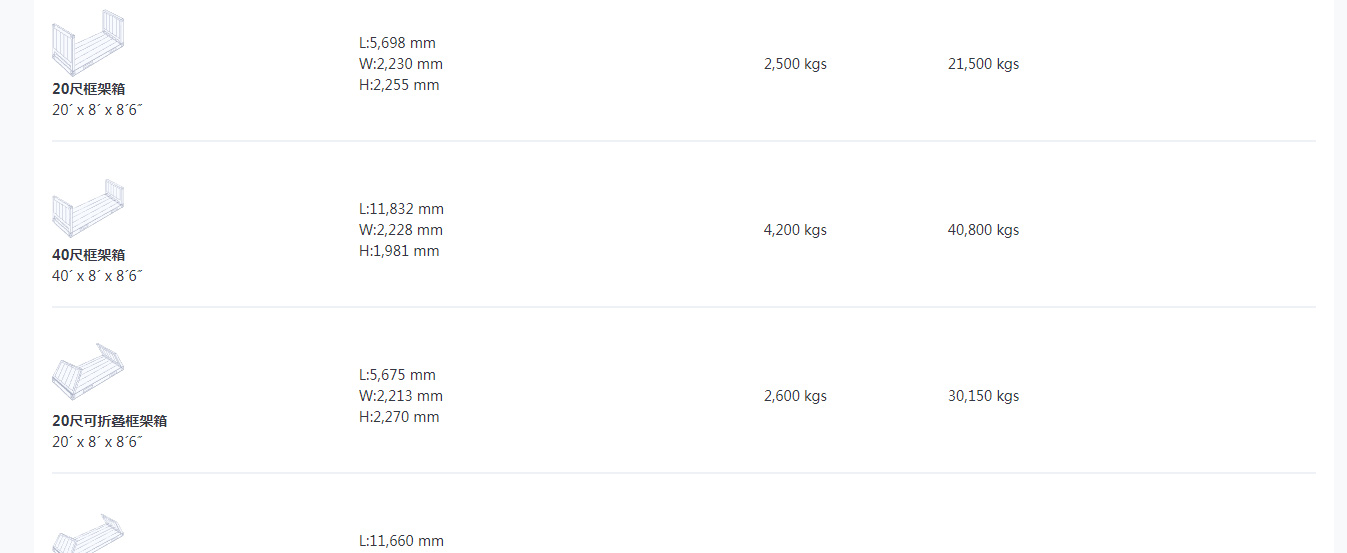Click the W:2,230 mm width value
1347x553 pixels.
pyautogui.click(x=401, y=64)
